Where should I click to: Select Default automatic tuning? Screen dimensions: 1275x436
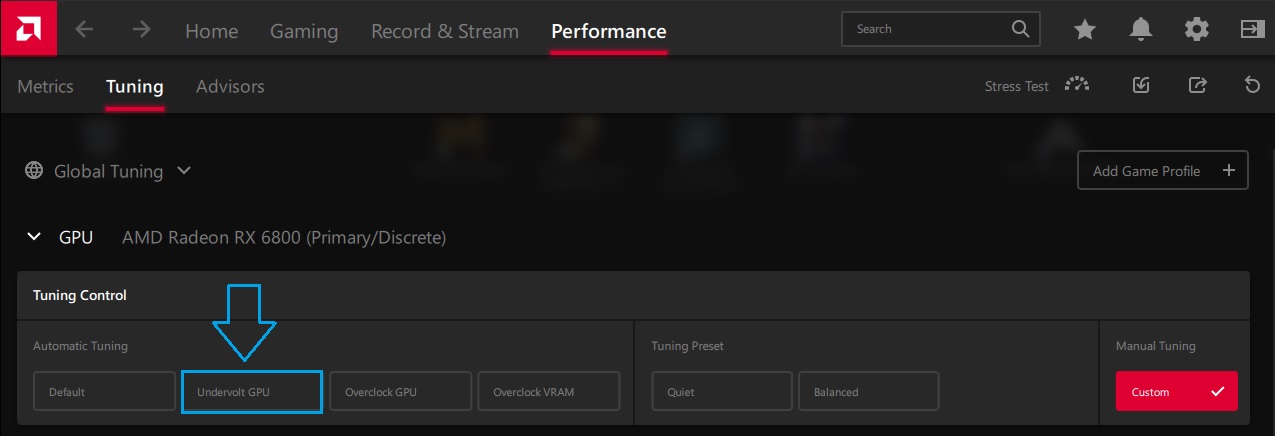pyautogui.click(x=103, y=391)
